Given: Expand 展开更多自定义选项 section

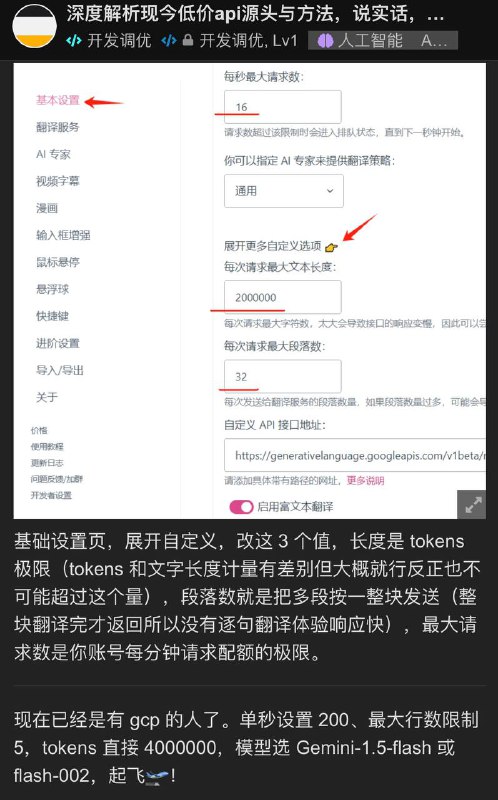Looking at the screenshot, I should pyautogui.click(x=272, y=246).
